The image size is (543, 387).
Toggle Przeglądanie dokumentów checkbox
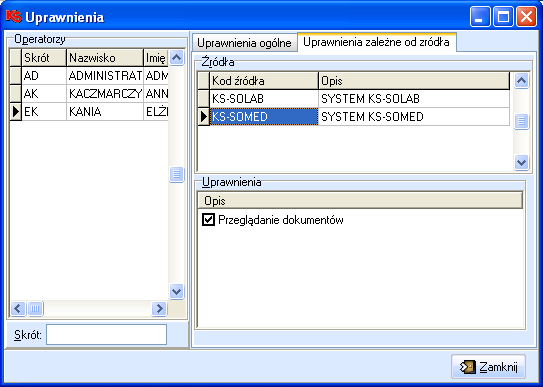coord(208,219)
